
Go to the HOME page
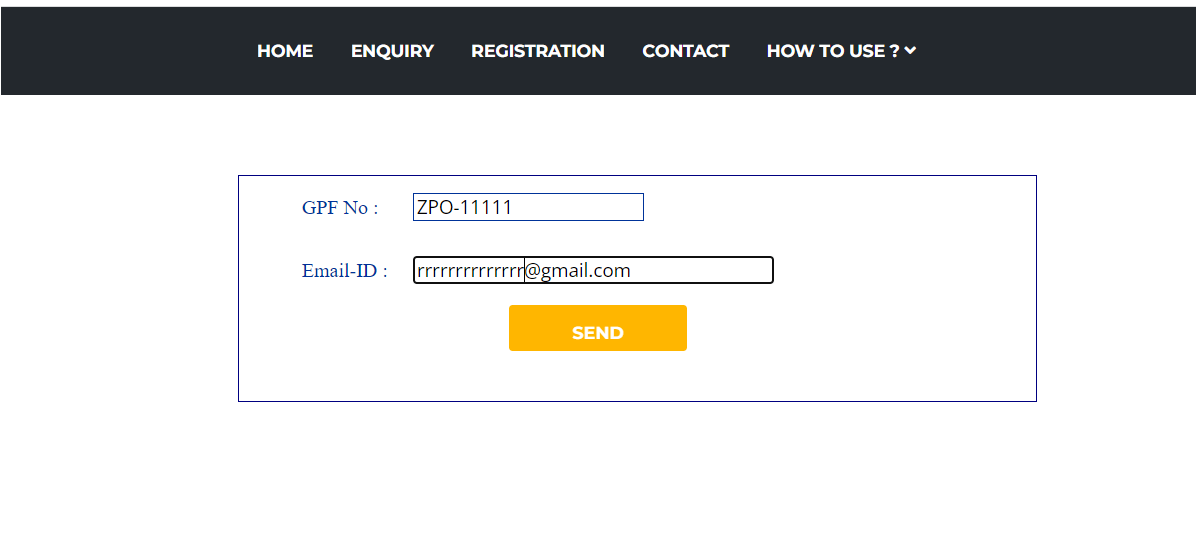click(x=285, y=51)
